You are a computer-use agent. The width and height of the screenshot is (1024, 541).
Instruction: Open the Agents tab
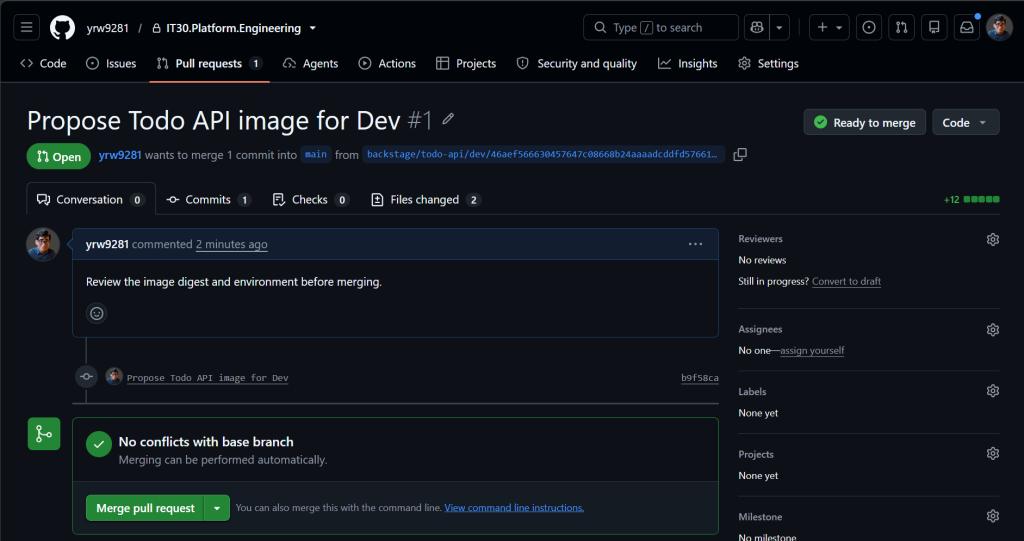pyautogui.click(x=311, y=63)
